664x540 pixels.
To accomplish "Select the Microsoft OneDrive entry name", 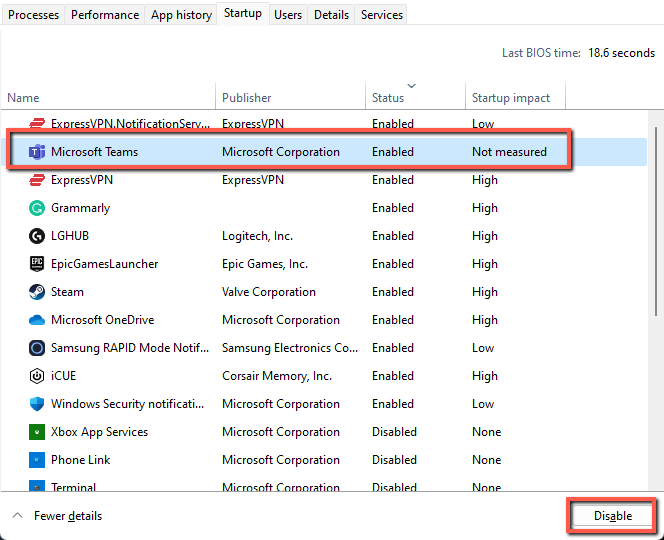I will click(x=102, y=320).
